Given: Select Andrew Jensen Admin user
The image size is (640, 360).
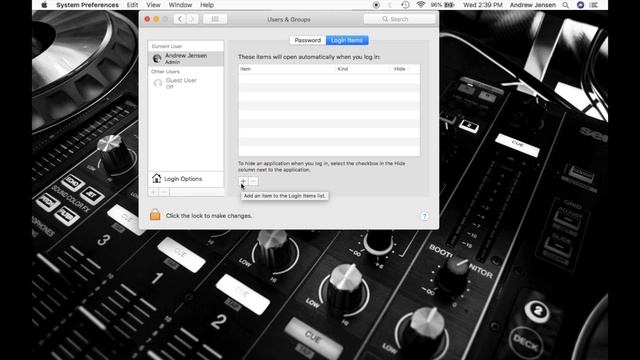Looking at the screenshot, I should point(186,58).
